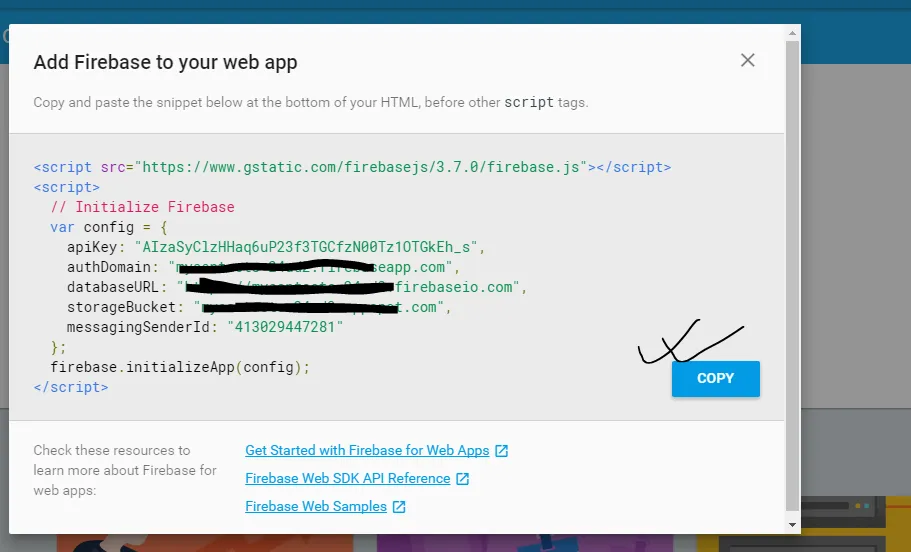
Task: Click external-link icon beside SDK API Reference
Action: (462, 479)
